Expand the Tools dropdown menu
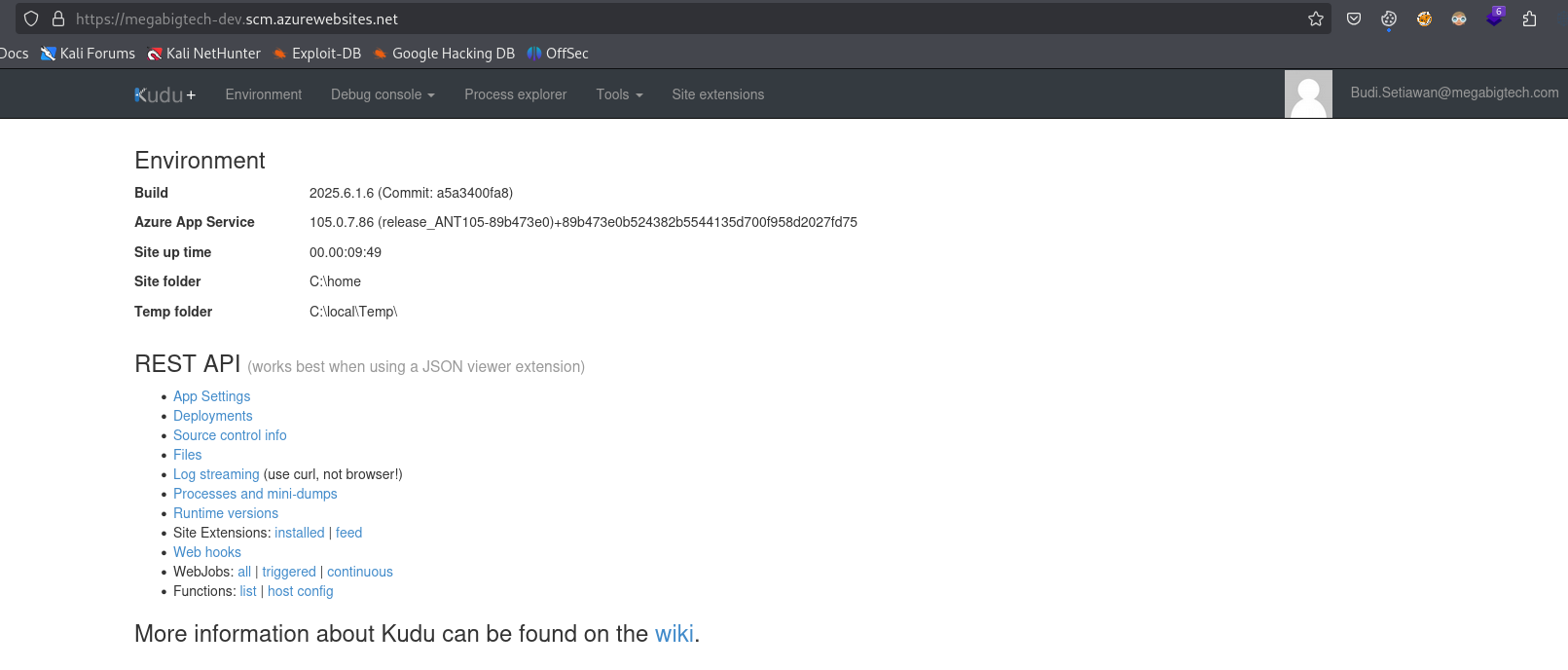Image resolution: width=1568 pixels, height=670 pixels. point(619,94)
